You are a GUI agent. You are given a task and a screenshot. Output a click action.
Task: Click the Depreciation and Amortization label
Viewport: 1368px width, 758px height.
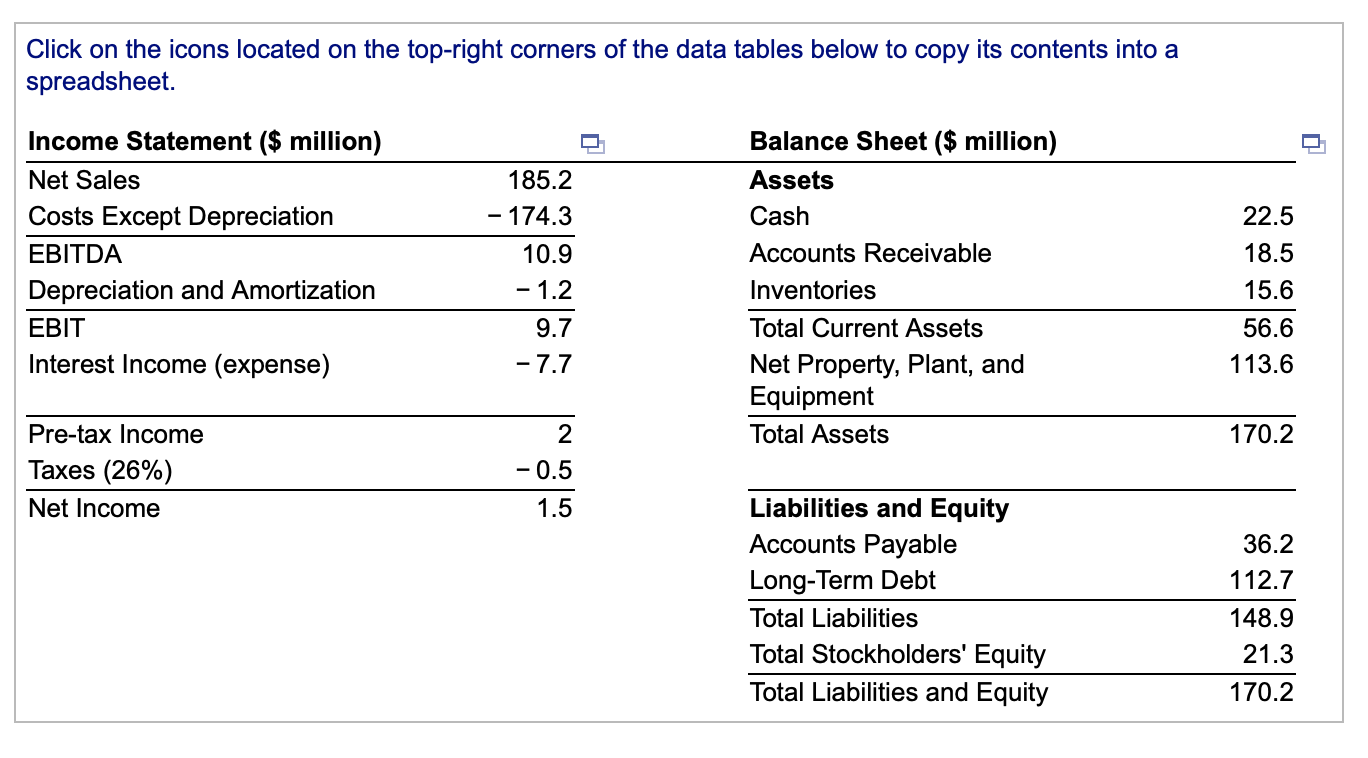(x=202, y=290)
